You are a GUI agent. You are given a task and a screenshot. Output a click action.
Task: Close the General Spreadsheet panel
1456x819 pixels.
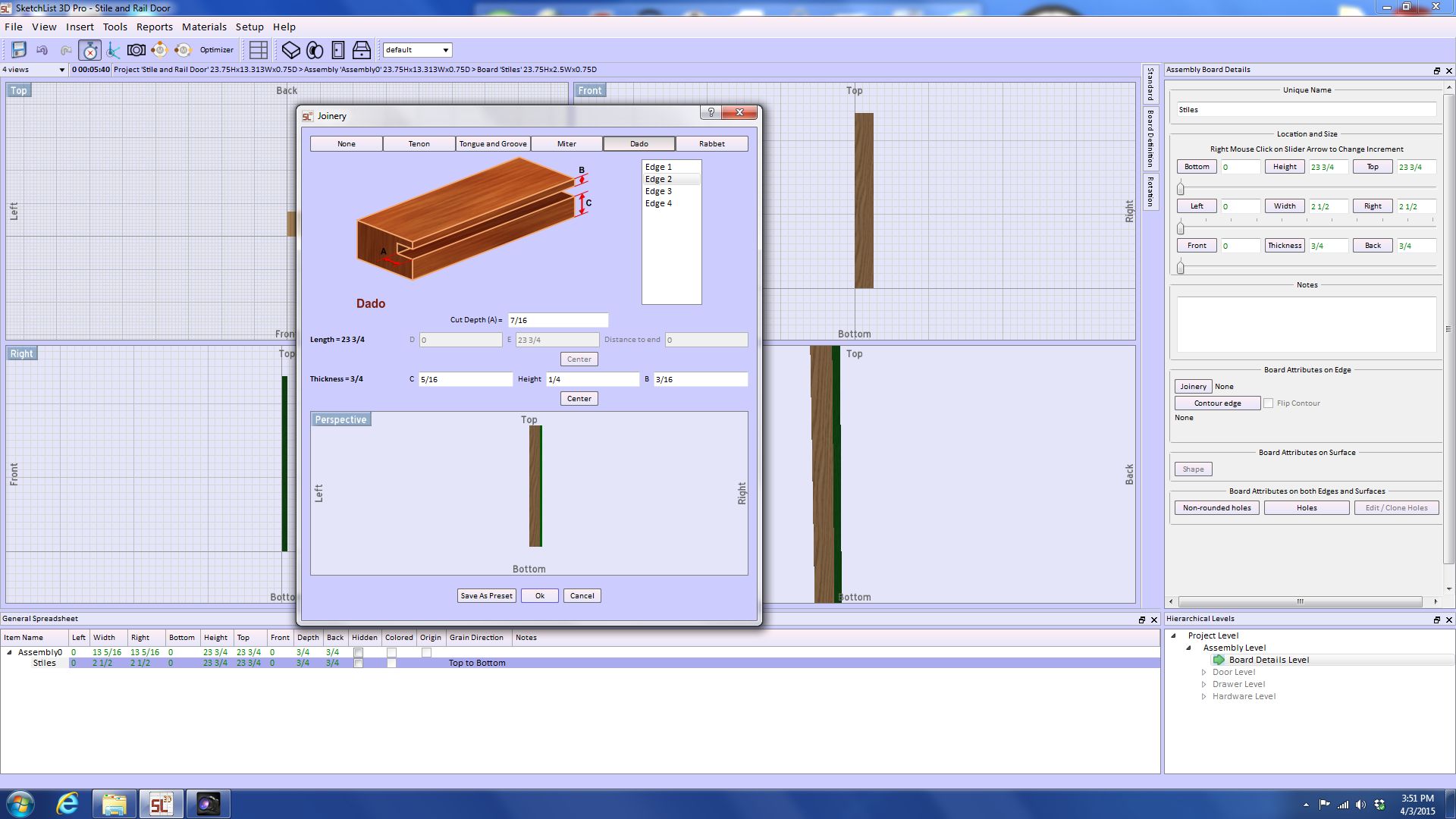(x=1155, y=620)
